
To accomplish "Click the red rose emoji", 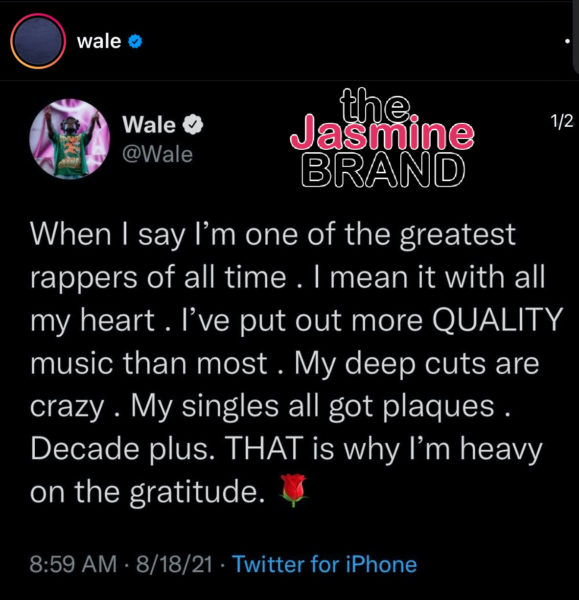I will 293,490.
